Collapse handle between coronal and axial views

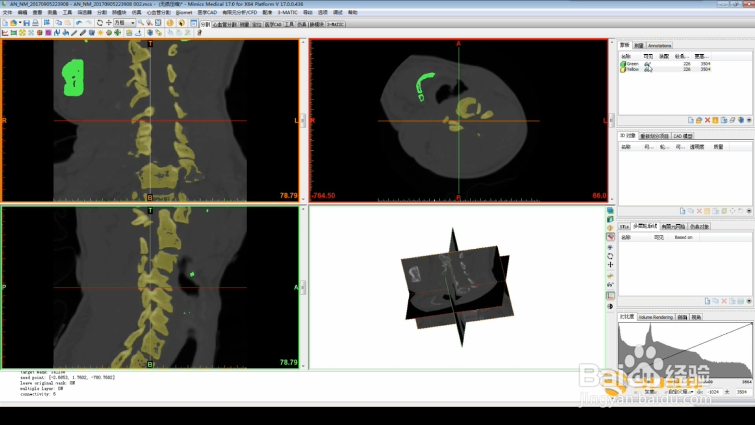pyautogui.click(x=303, y=120)
